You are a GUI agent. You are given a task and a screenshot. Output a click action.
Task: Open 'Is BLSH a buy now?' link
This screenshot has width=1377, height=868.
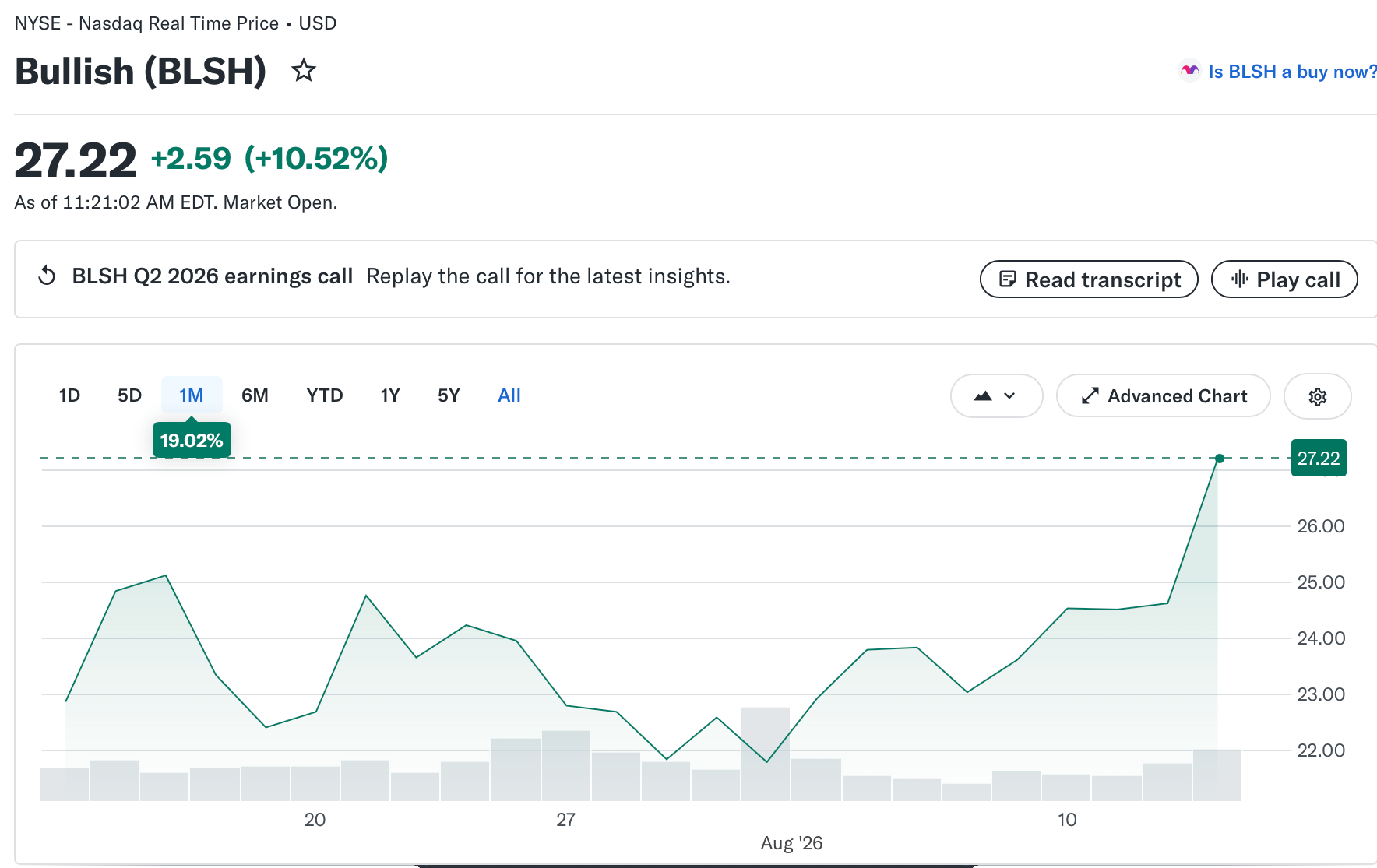1292,72
